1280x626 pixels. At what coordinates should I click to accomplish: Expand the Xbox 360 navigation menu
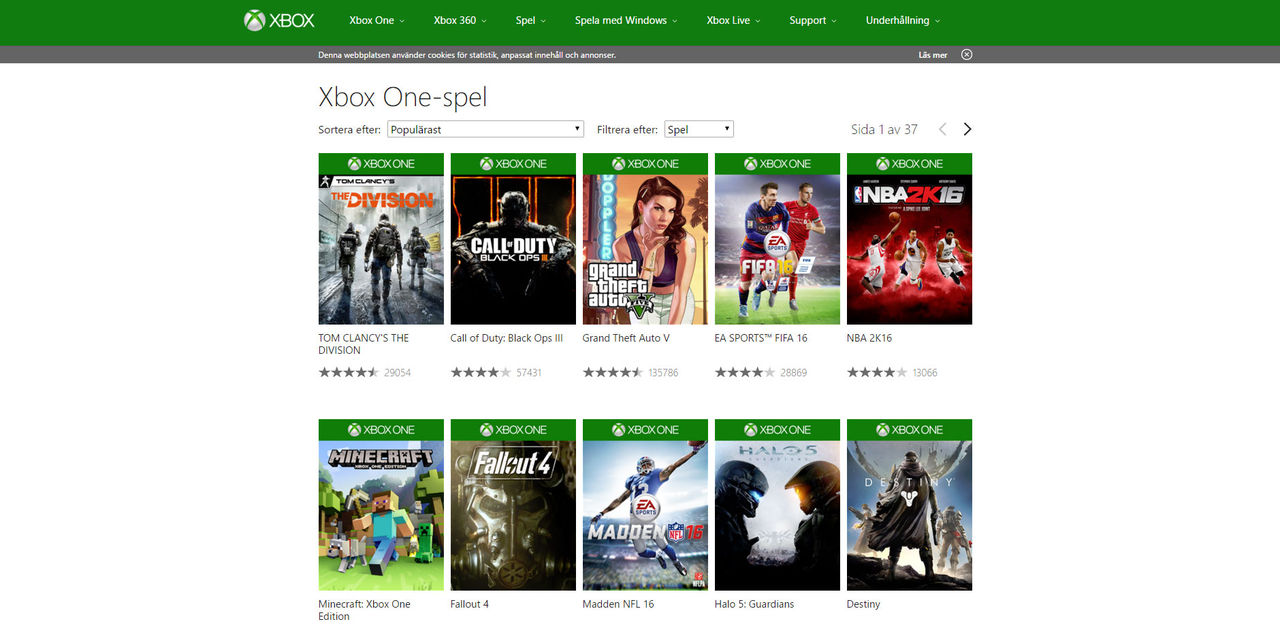(460, 20)
